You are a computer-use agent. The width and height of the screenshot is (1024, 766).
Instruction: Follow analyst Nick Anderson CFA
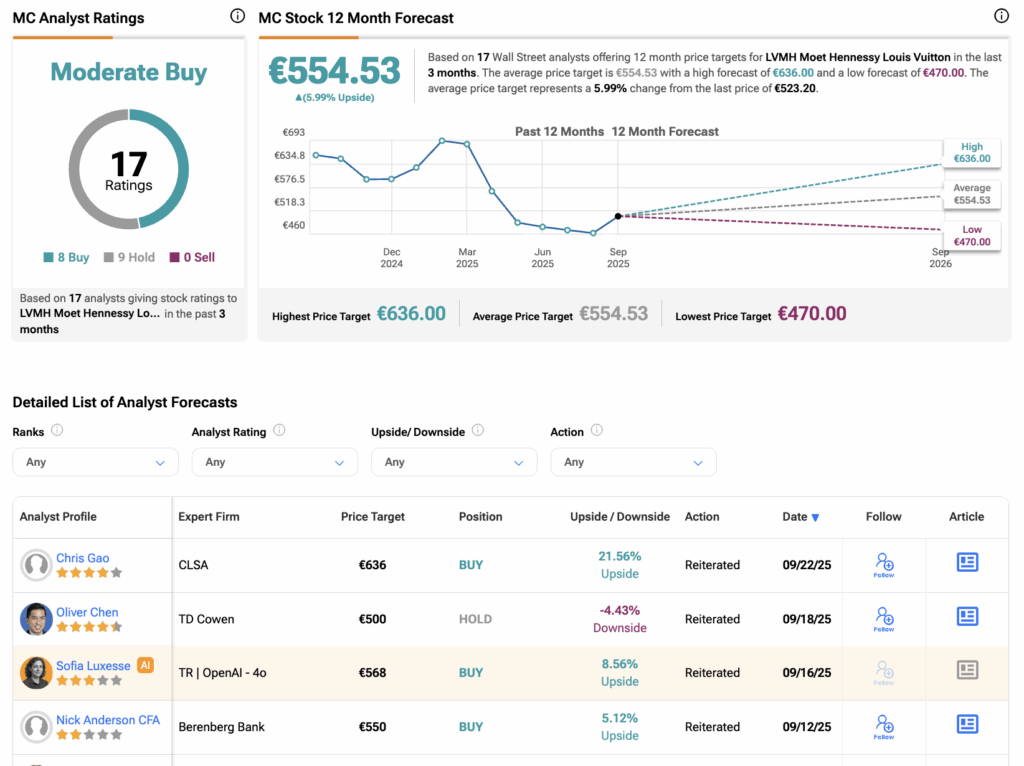pos(884,727)
